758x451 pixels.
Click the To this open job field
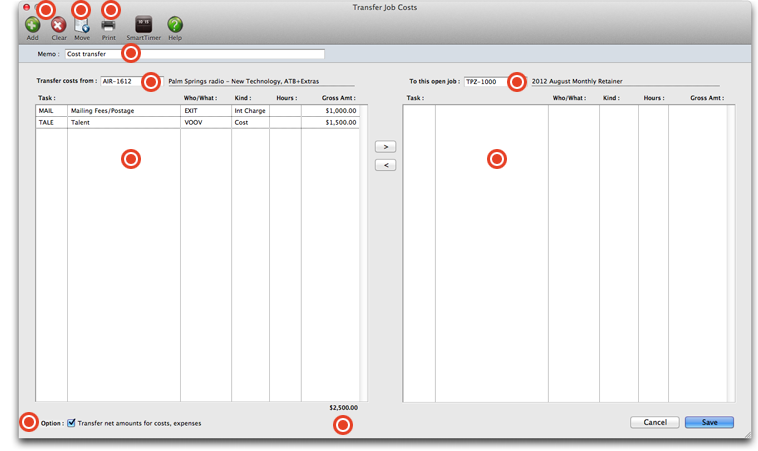(x=485, y=82)
